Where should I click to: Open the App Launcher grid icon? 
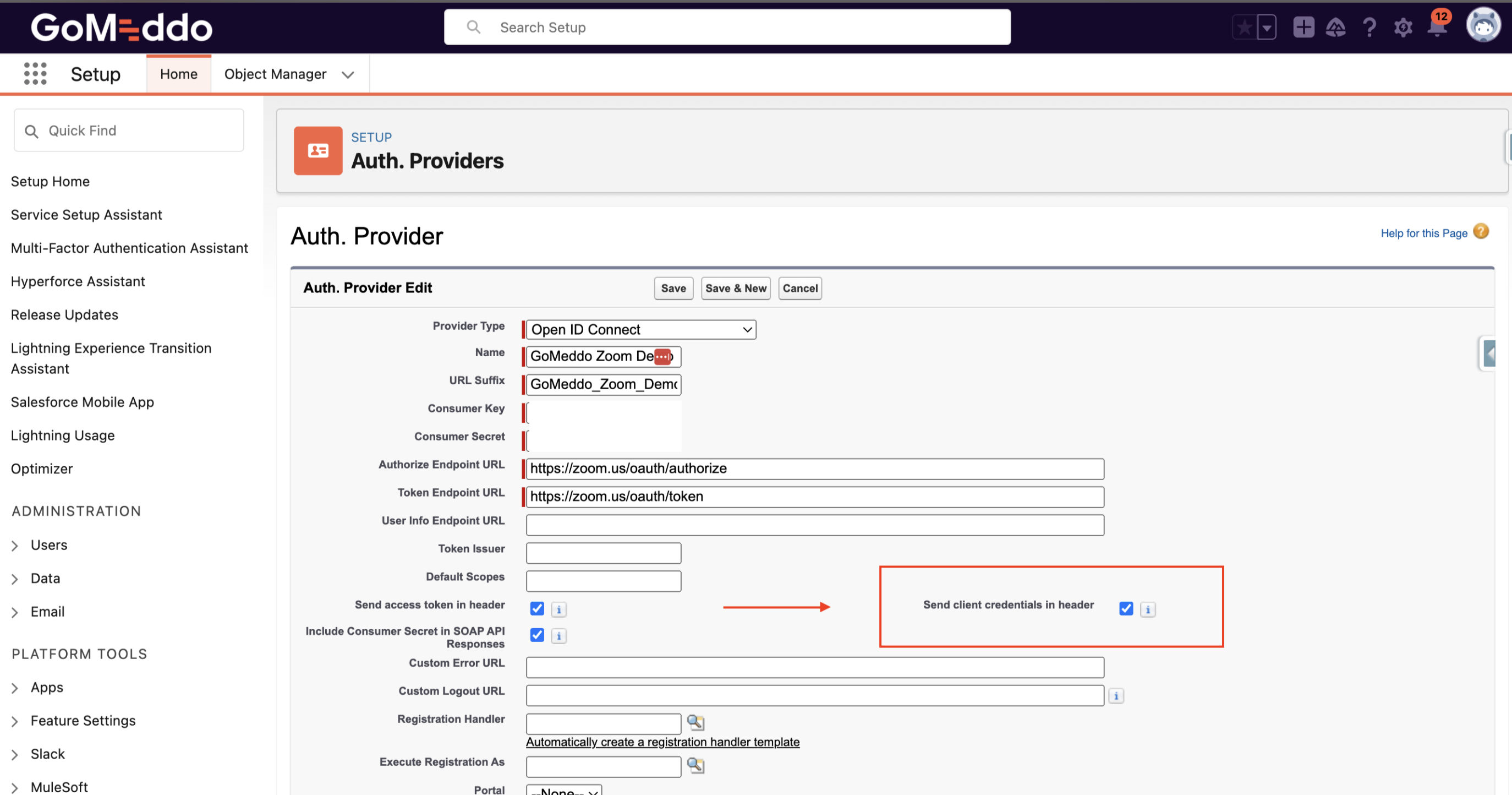click(x=35, y=74)
